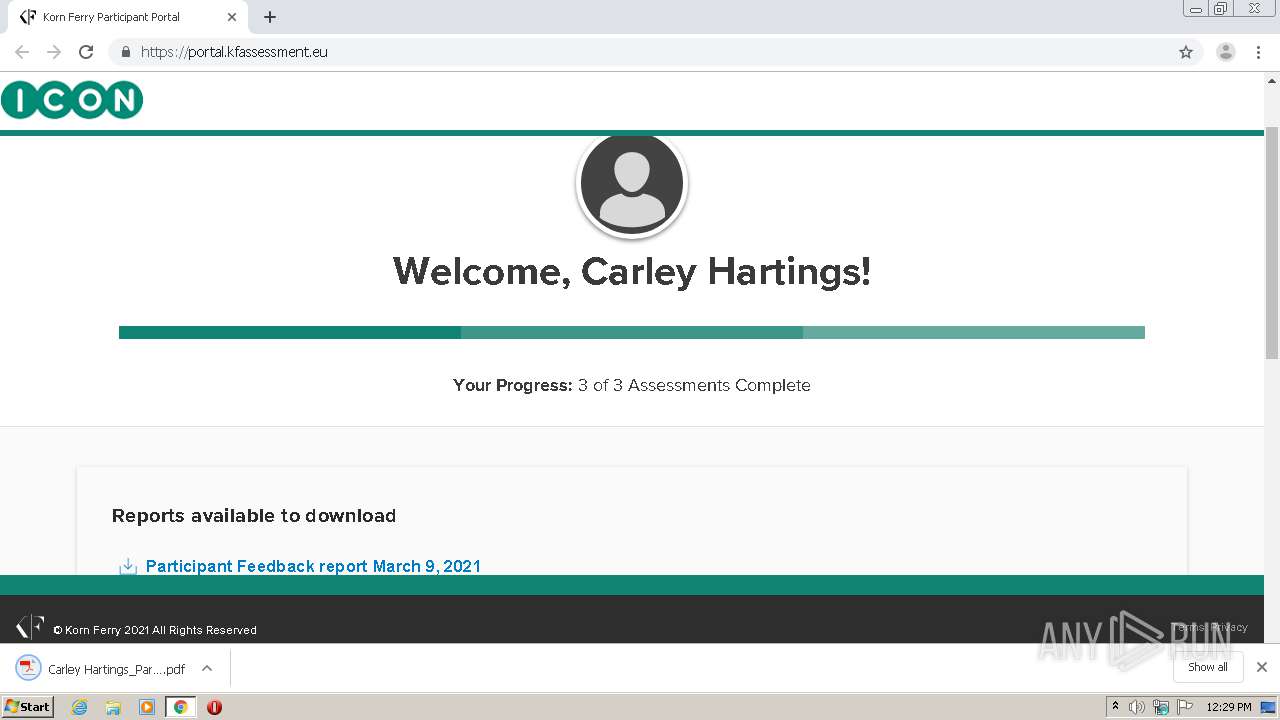Launch Internet Explorer from the taskbar
The height and width of the screenshot is (720, 1280).
coord(79,707)
